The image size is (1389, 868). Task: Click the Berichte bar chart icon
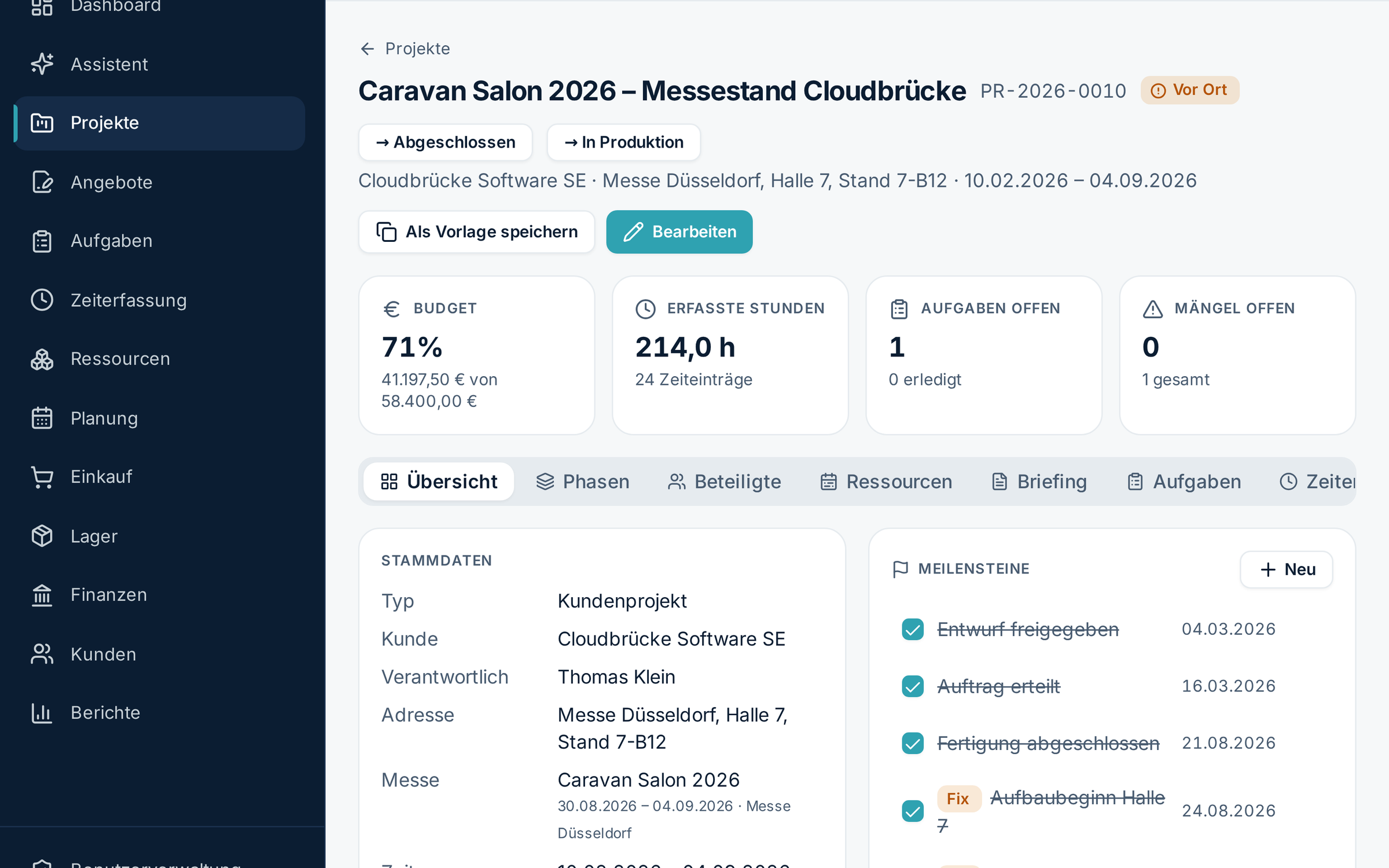[42, 713]
